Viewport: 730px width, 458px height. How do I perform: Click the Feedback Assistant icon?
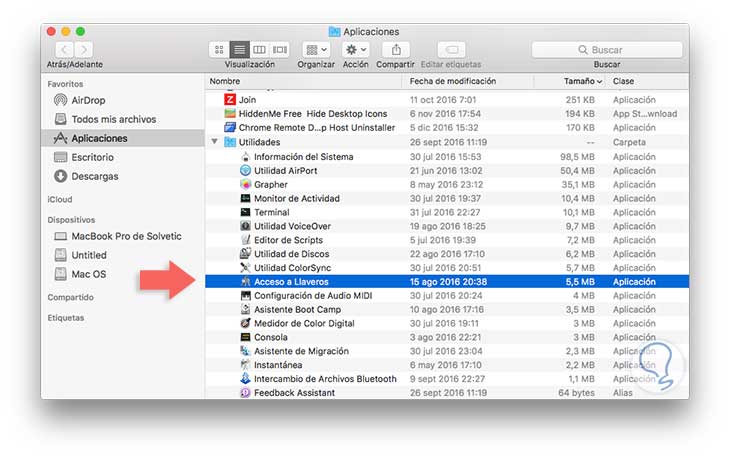click(245, 392)
